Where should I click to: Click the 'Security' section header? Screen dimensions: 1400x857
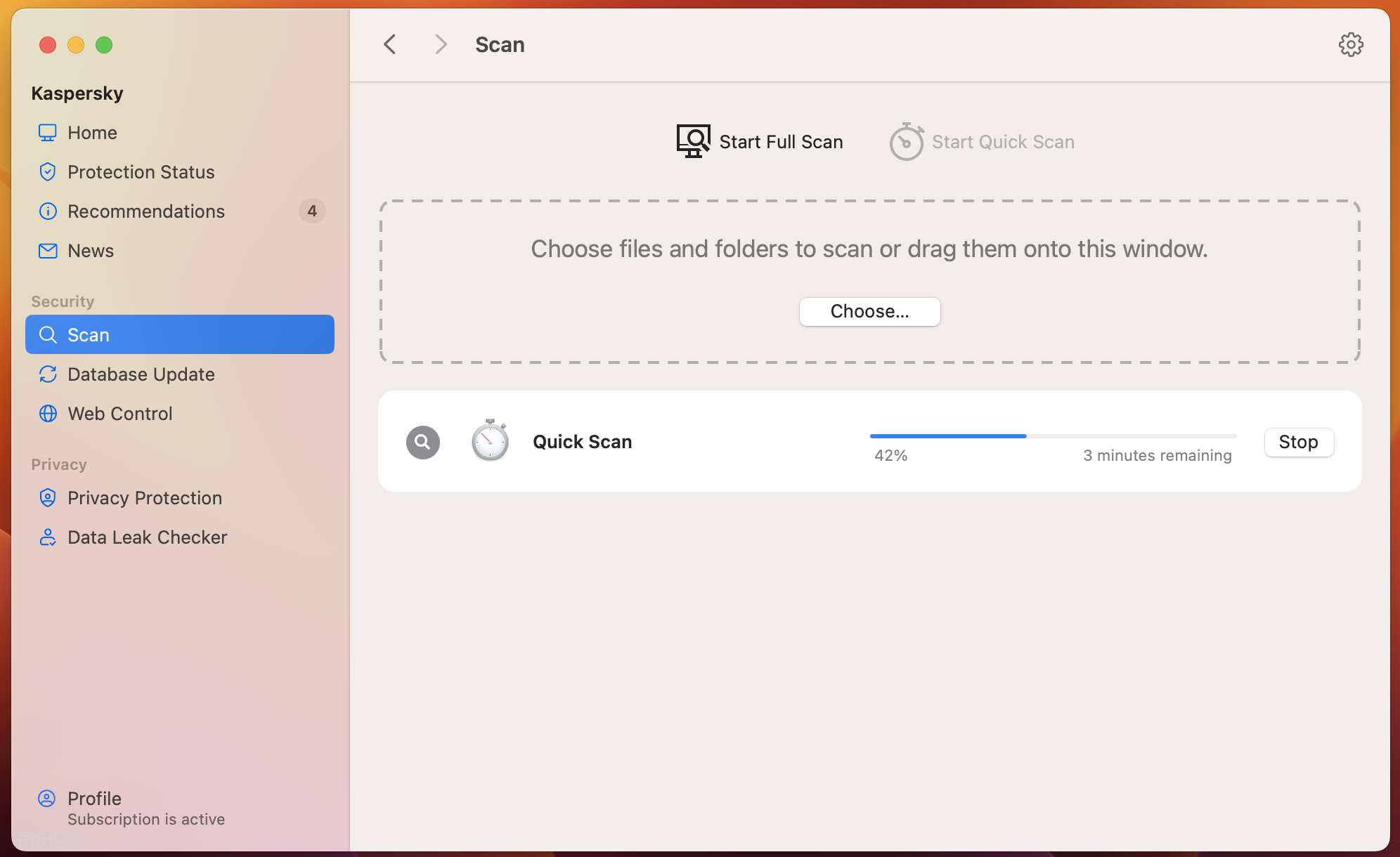[63, 301]
